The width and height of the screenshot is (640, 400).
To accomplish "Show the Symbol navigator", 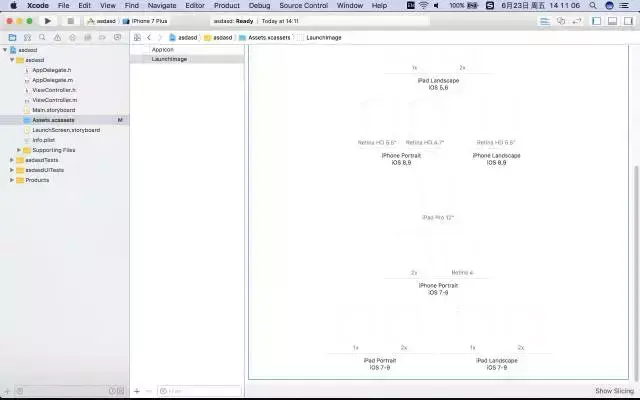I will (x=27, y=38).
